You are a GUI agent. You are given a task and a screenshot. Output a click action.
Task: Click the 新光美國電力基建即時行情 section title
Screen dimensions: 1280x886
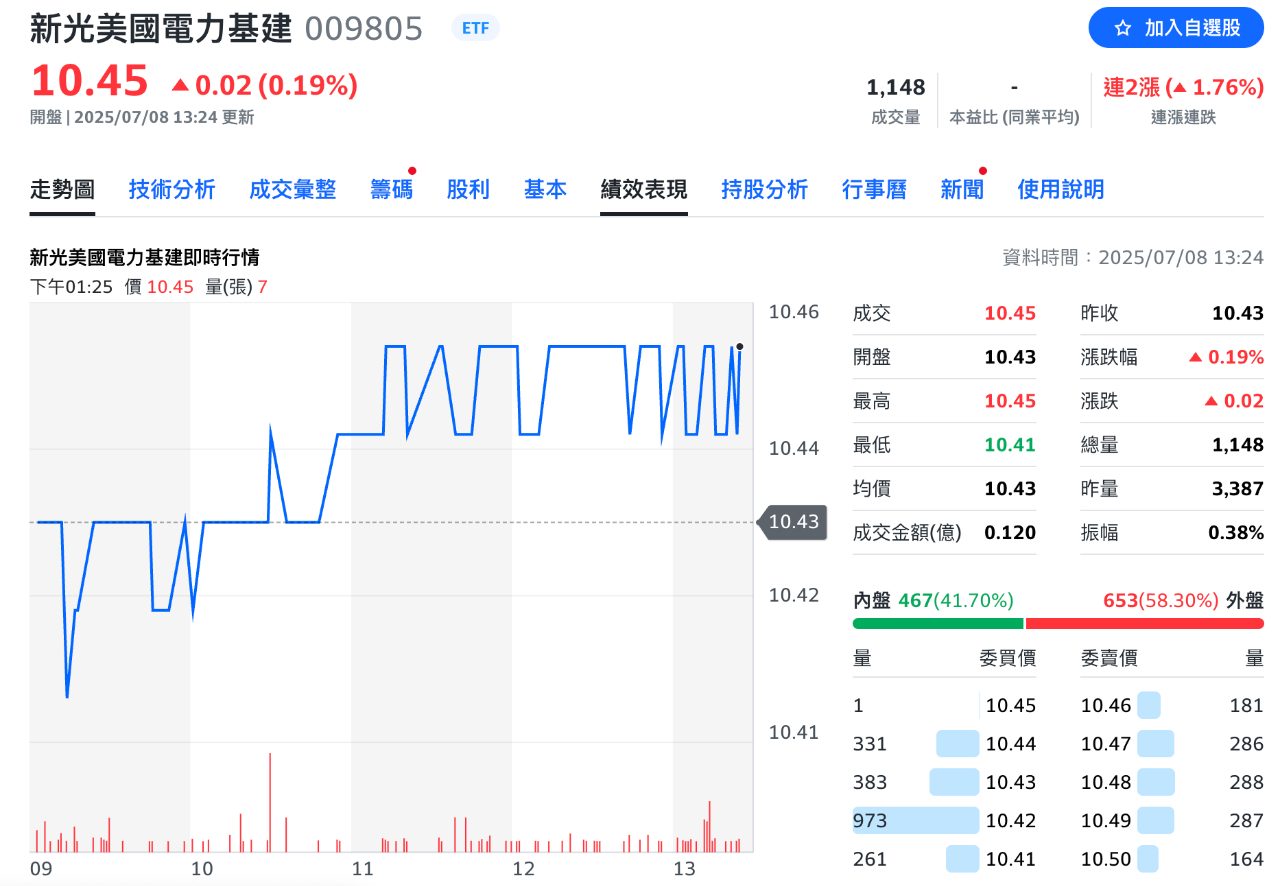[145, 258]
